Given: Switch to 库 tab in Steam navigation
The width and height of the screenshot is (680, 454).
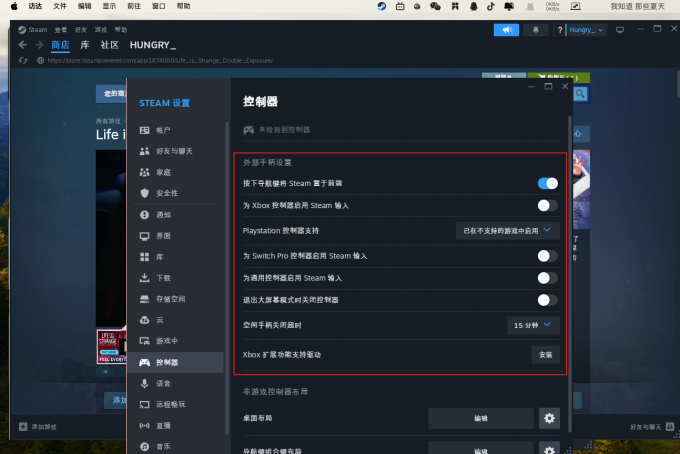Looking at the screenshot, I should 85,45.
